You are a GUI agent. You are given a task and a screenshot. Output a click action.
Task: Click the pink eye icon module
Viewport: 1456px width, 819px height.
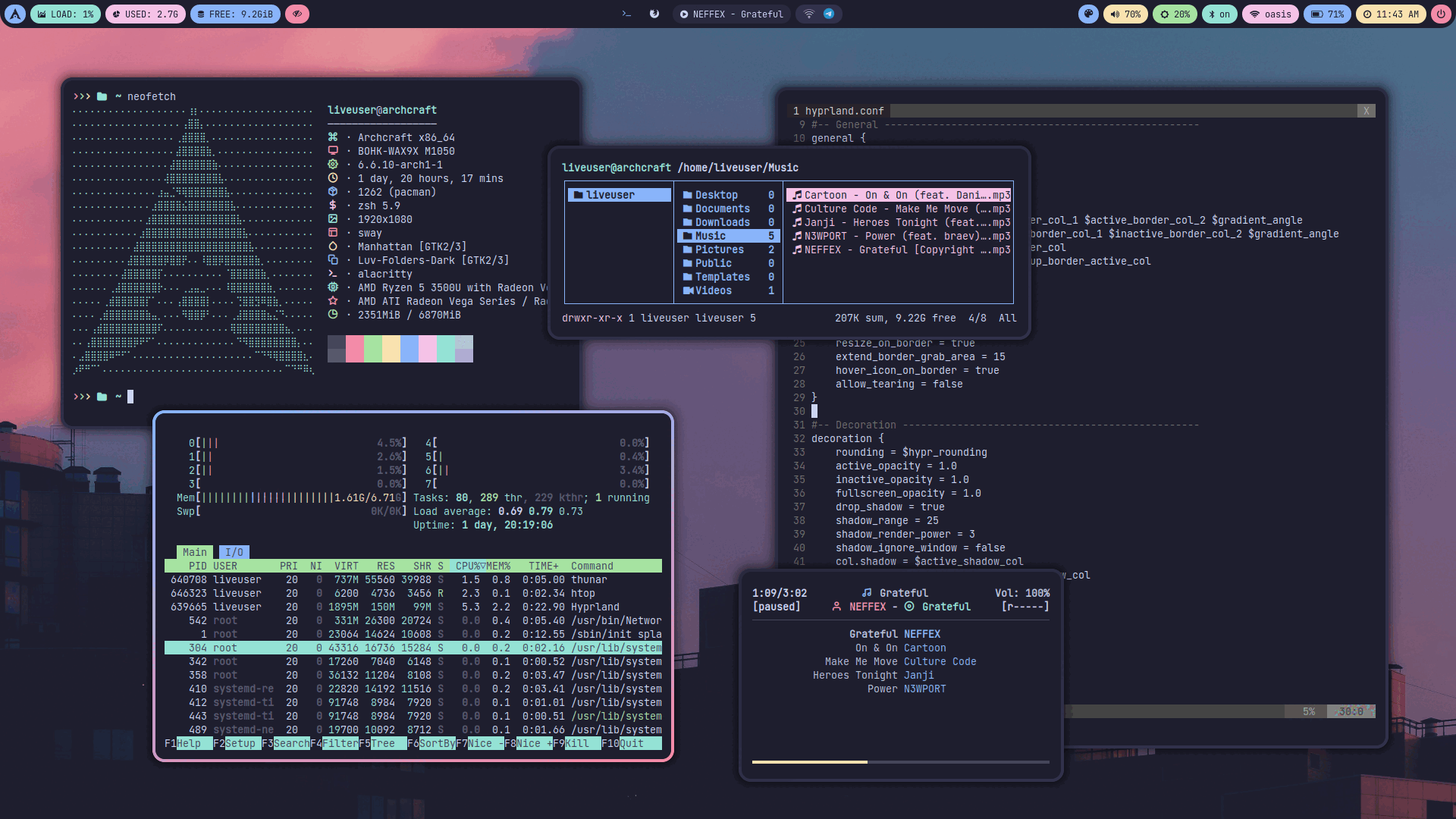point(297,14)
